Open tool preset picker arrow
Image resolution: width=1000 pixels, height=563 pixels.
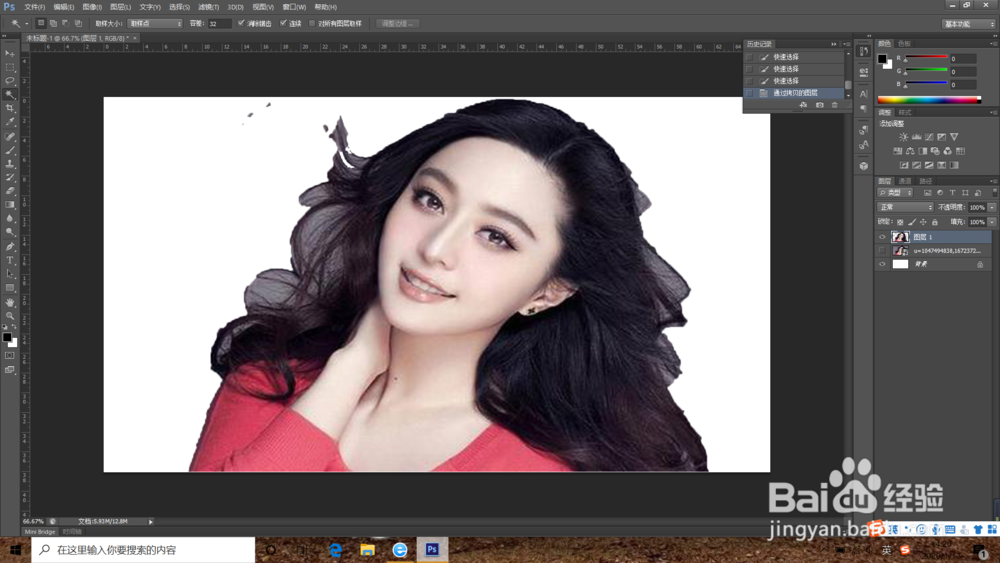(x=27, y=24)
